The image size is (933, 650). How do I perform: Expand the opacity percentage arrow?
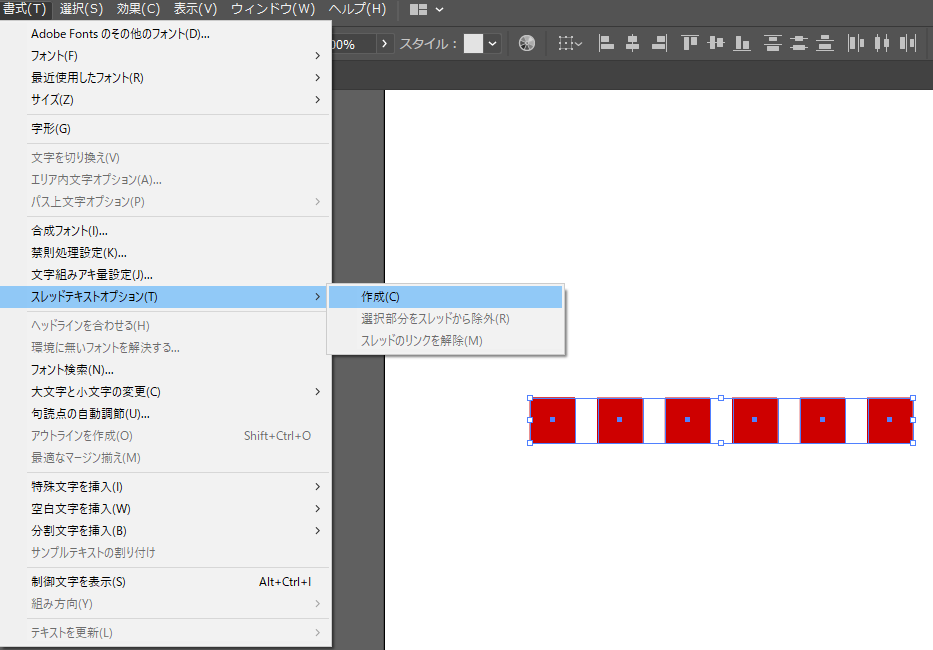(x=384, y=44)
